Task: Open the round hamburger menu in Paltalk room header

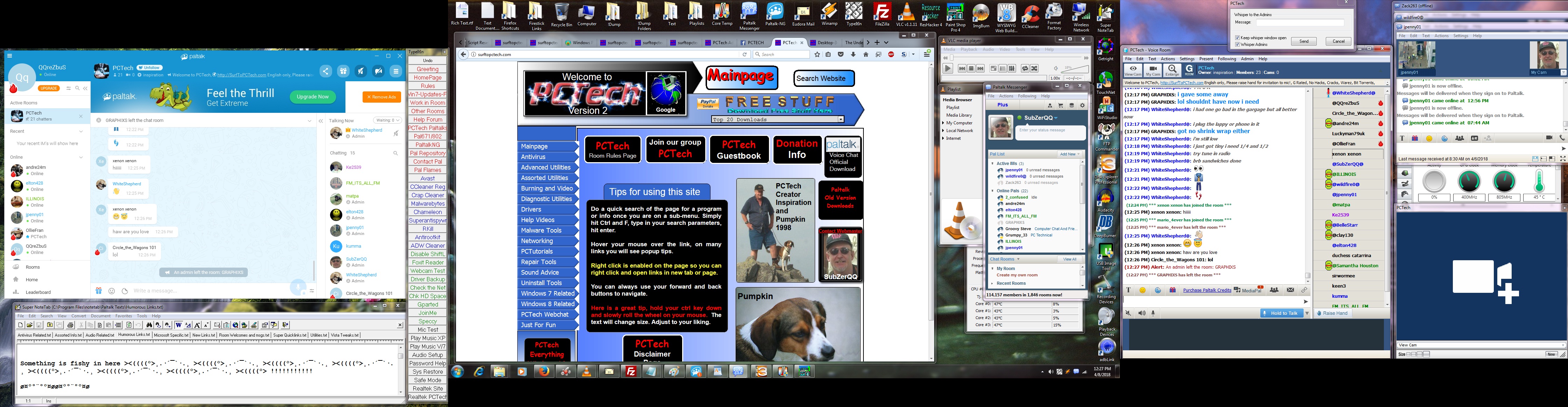Action: 396,71
